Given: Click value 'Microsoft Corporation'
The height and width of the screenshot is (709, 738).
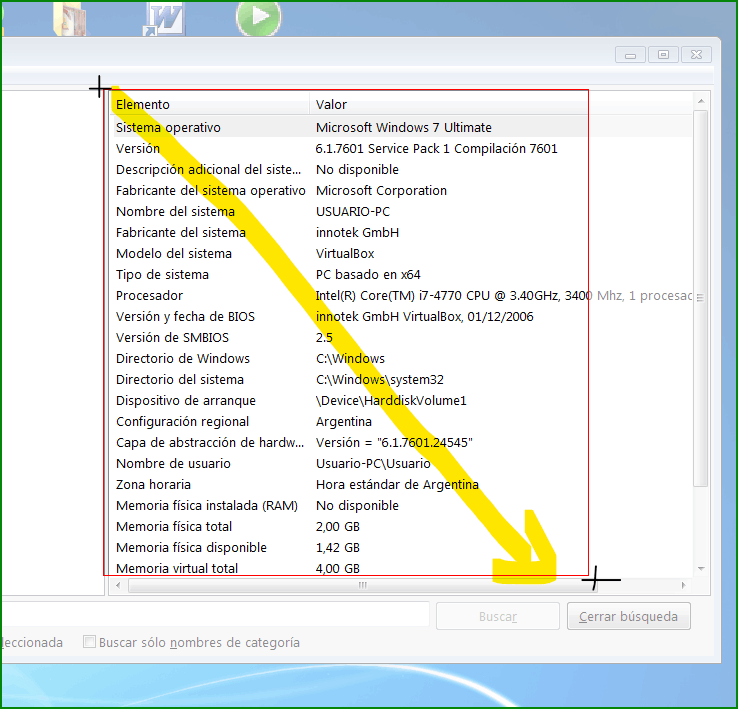Looking at the screenshot, I should click(381, 190).
